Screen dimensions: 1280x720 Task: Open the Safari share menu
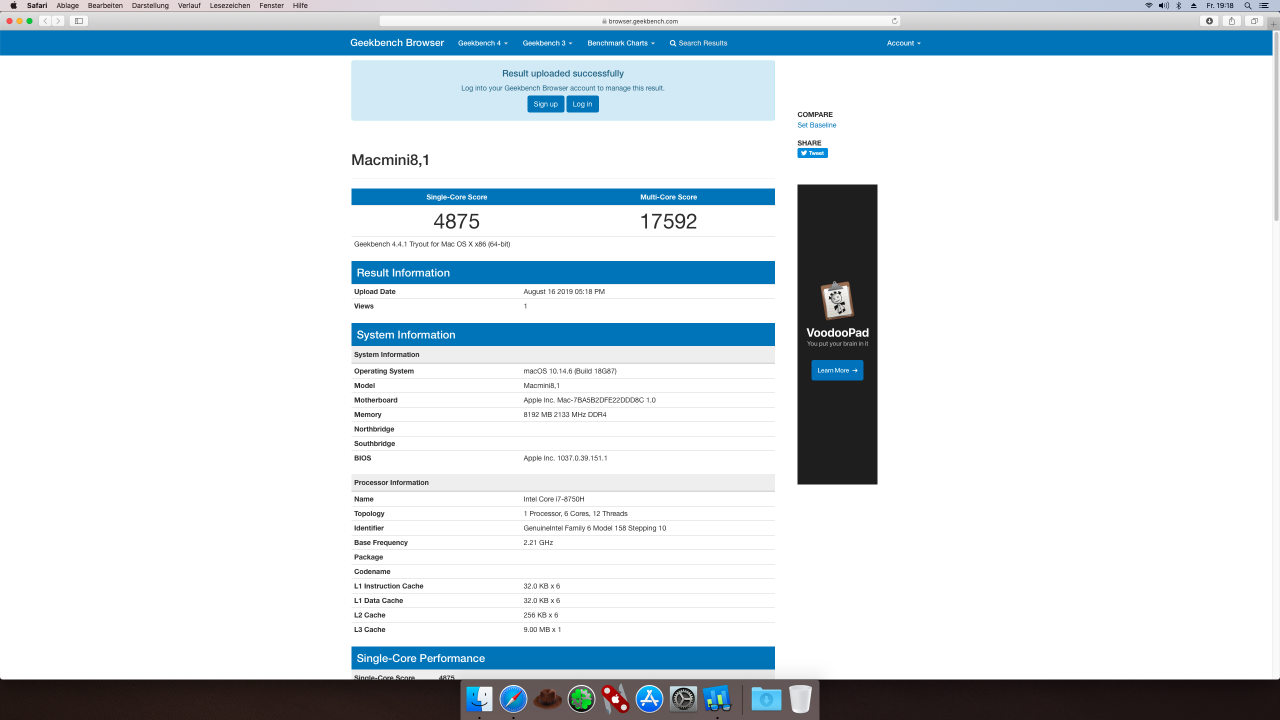(x=1232, y=20)
